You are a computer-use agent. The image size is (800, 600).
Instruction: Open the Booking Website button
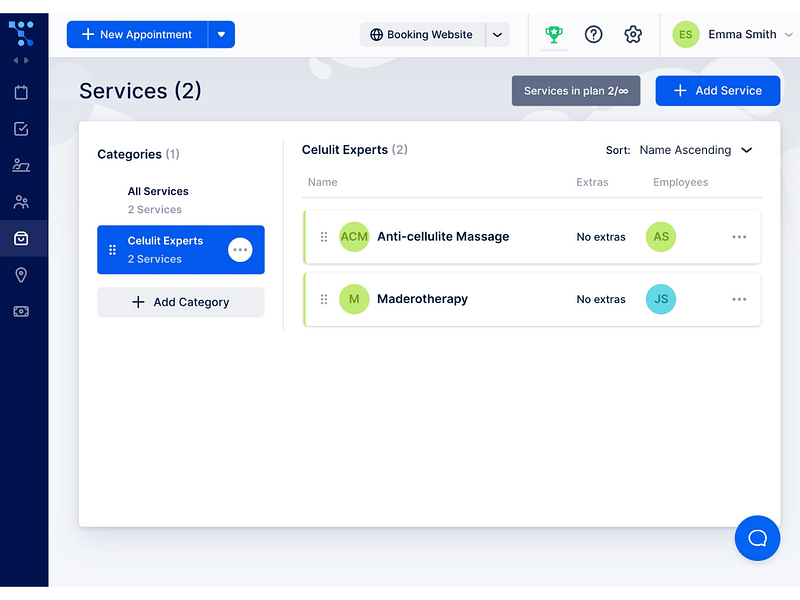pos(422,35)
